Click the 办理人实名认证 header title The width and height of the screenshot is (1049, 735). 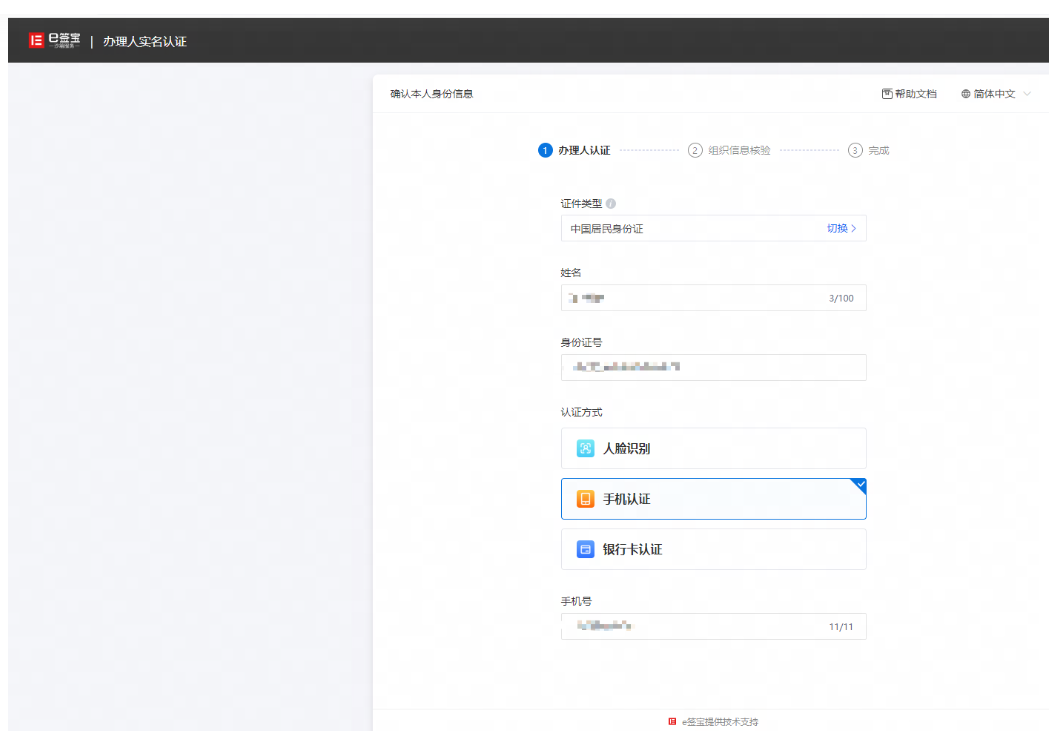tap(145, 41)
